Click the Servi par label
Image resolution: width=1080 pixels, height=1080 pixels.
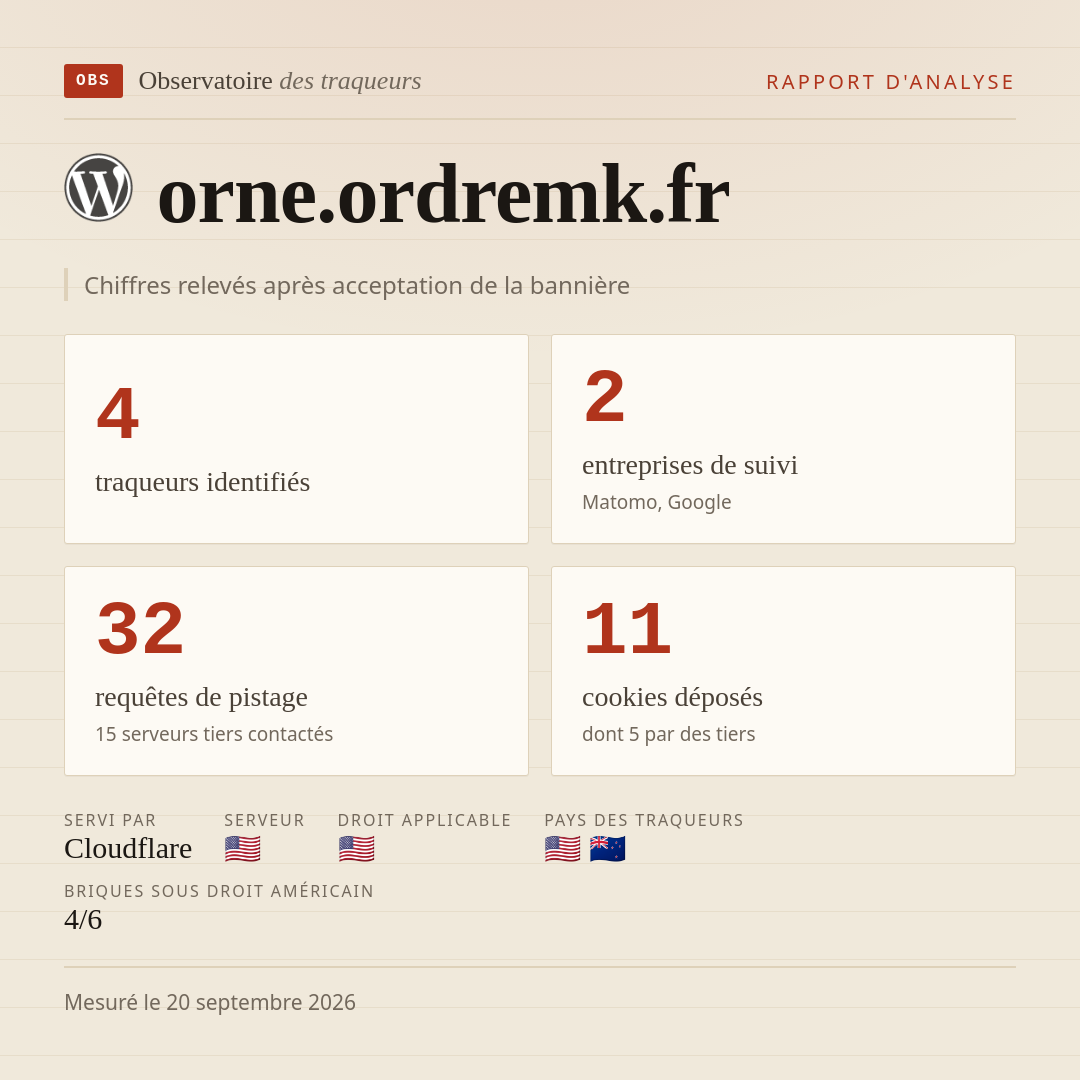pos(110,820)
